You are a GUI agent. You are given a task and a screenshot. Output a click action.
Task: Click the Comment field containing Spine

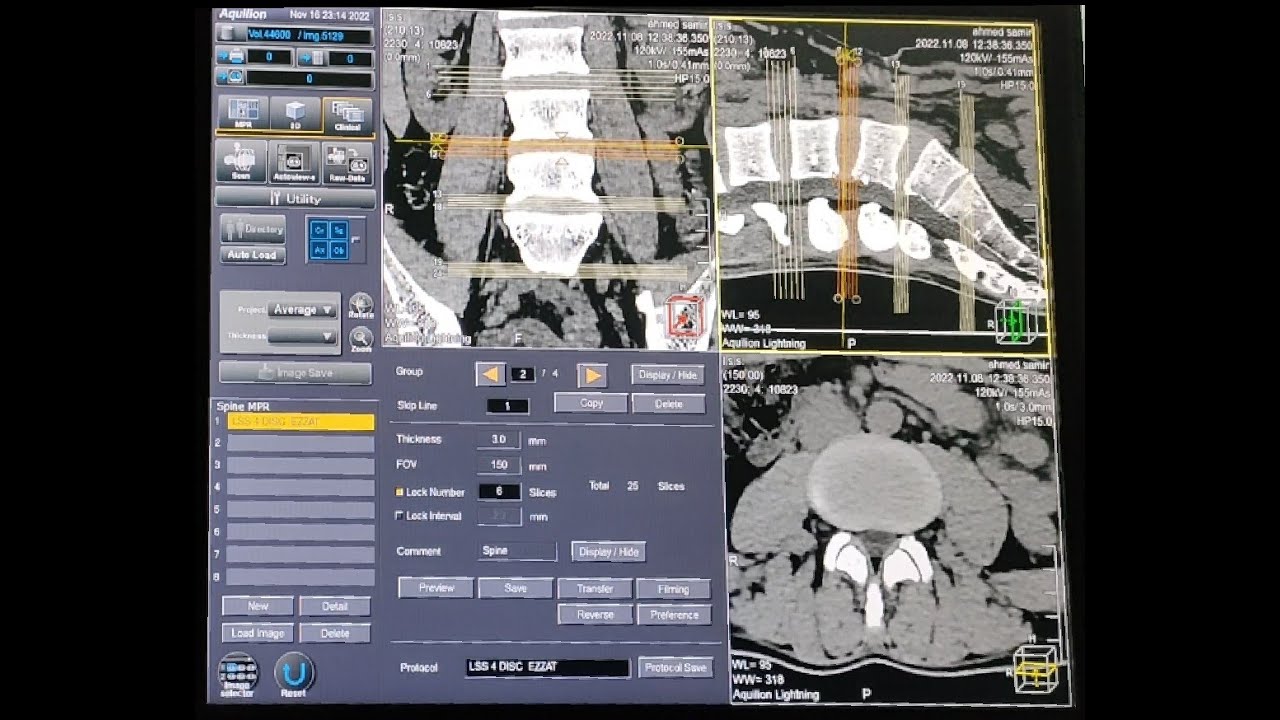coord(517,551)
